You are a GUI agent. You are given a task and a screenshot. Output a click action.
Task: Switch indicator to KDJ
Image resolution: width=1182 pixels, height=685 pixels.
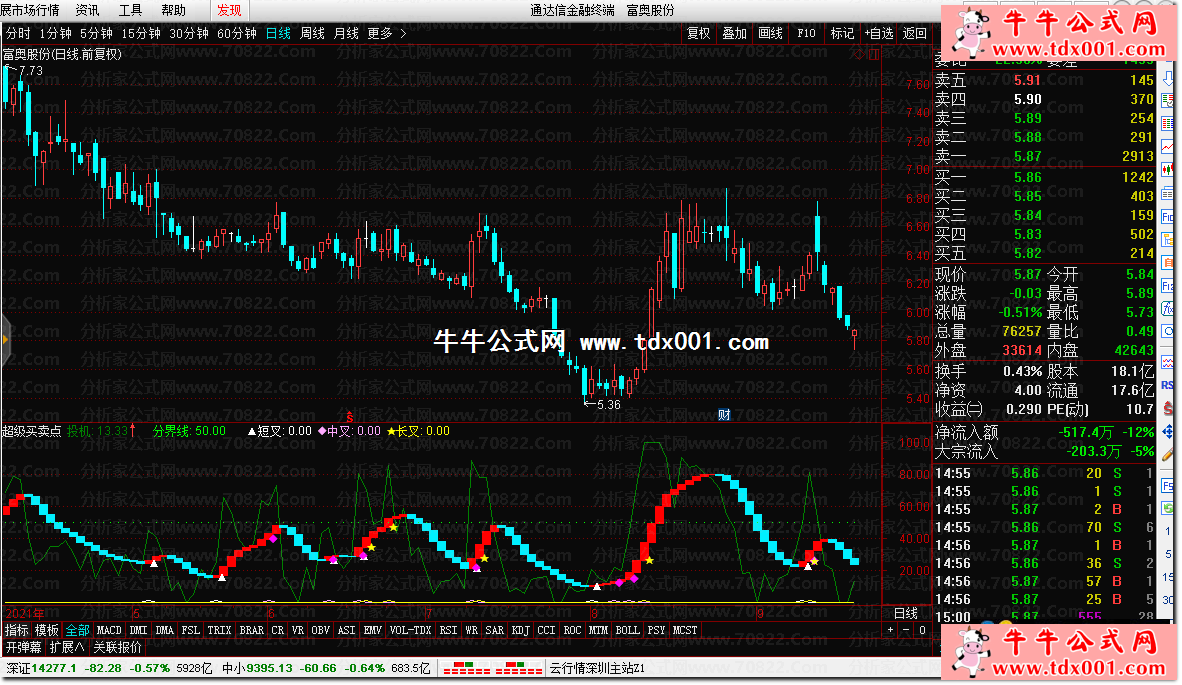point(521,630)
